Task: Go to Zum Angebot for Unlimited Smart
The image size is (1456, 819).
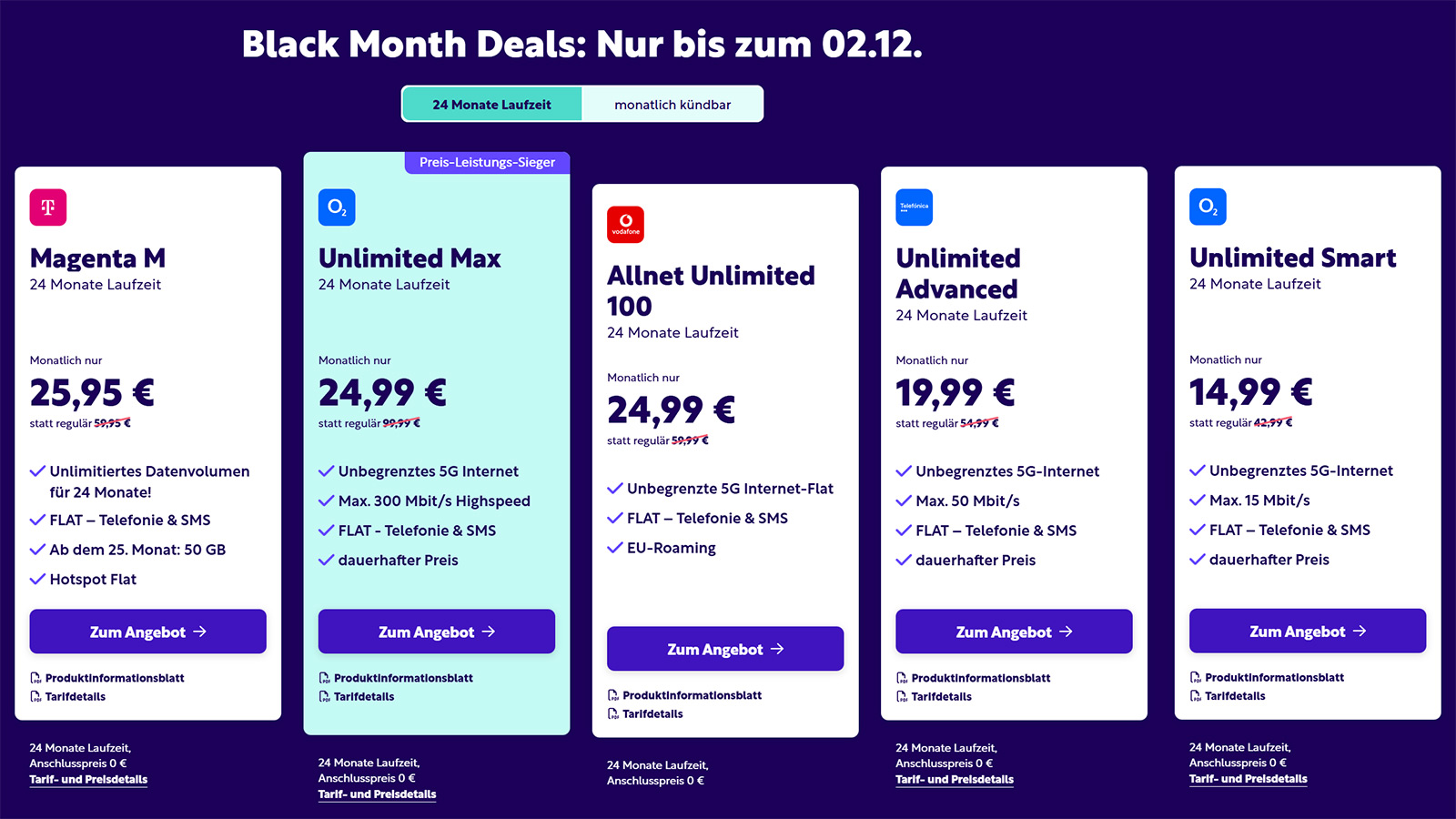Action: coord(1308,631)
